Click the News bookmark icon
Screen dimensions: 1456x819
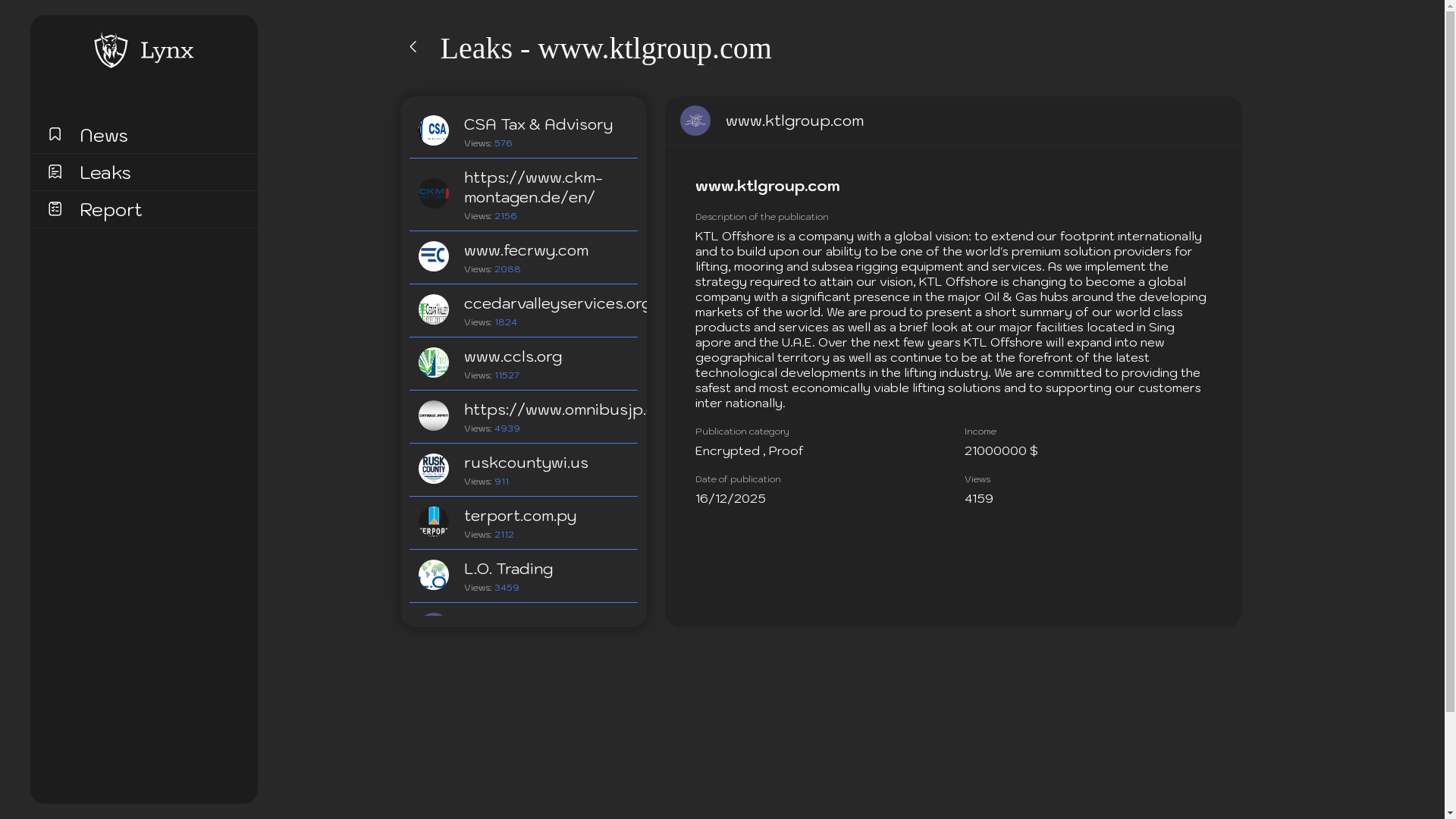[x=55, y=134]
